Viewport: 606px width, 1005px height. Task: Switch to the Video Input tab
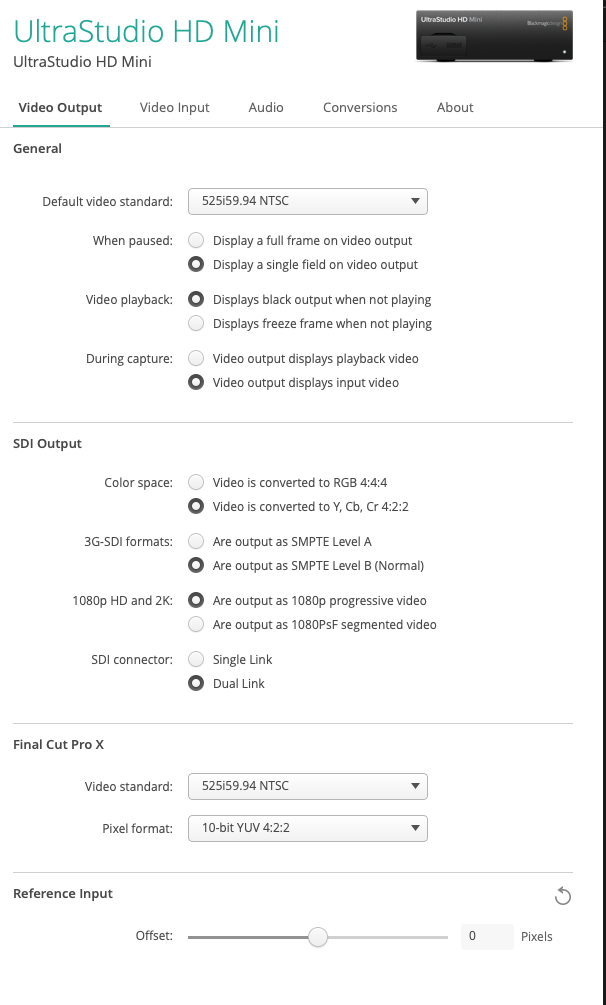tap(175, 107)
